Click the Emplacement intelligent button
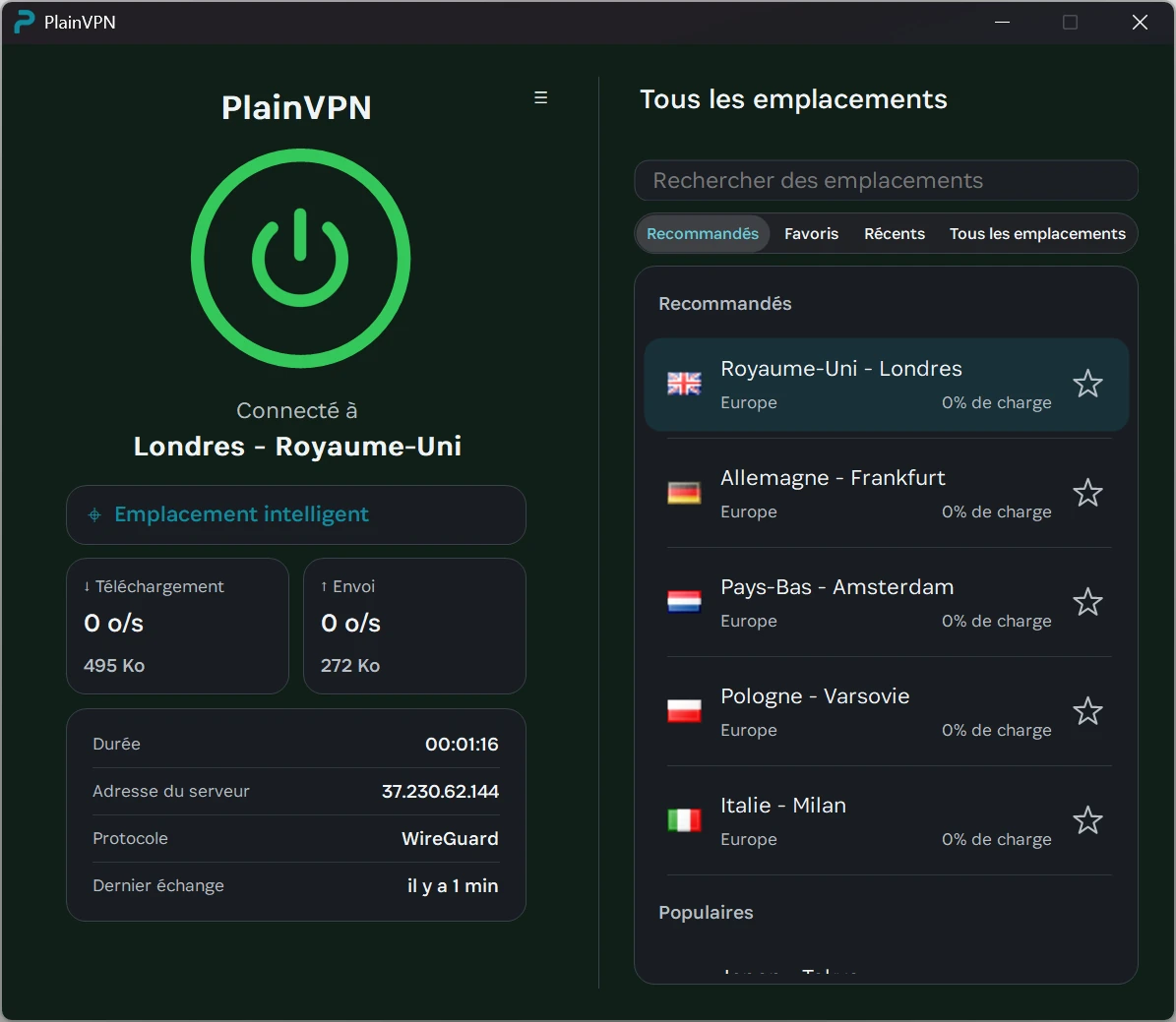The width and height of the screenshot is (1176, 1022). 296,515
